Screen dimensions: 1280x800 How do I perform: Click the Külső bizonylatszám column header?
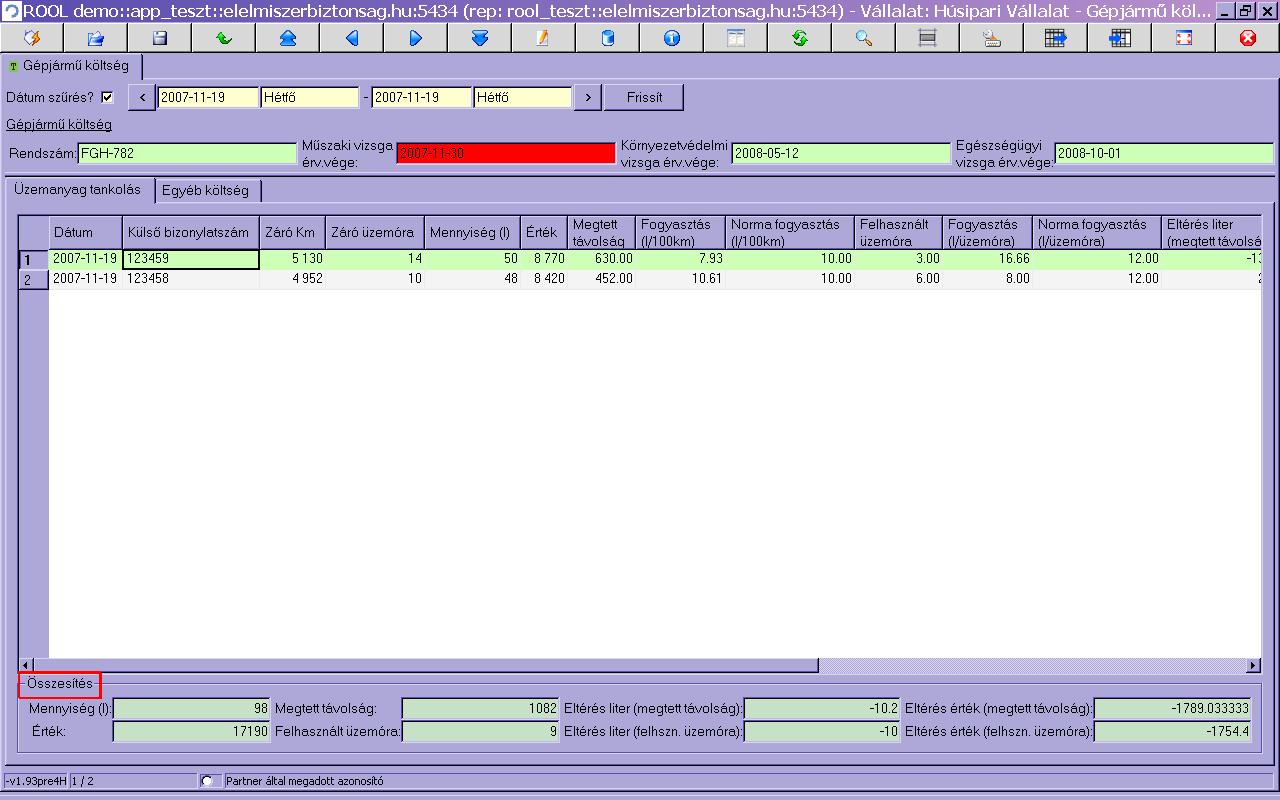pyautogui.click(x=191, y=232)
